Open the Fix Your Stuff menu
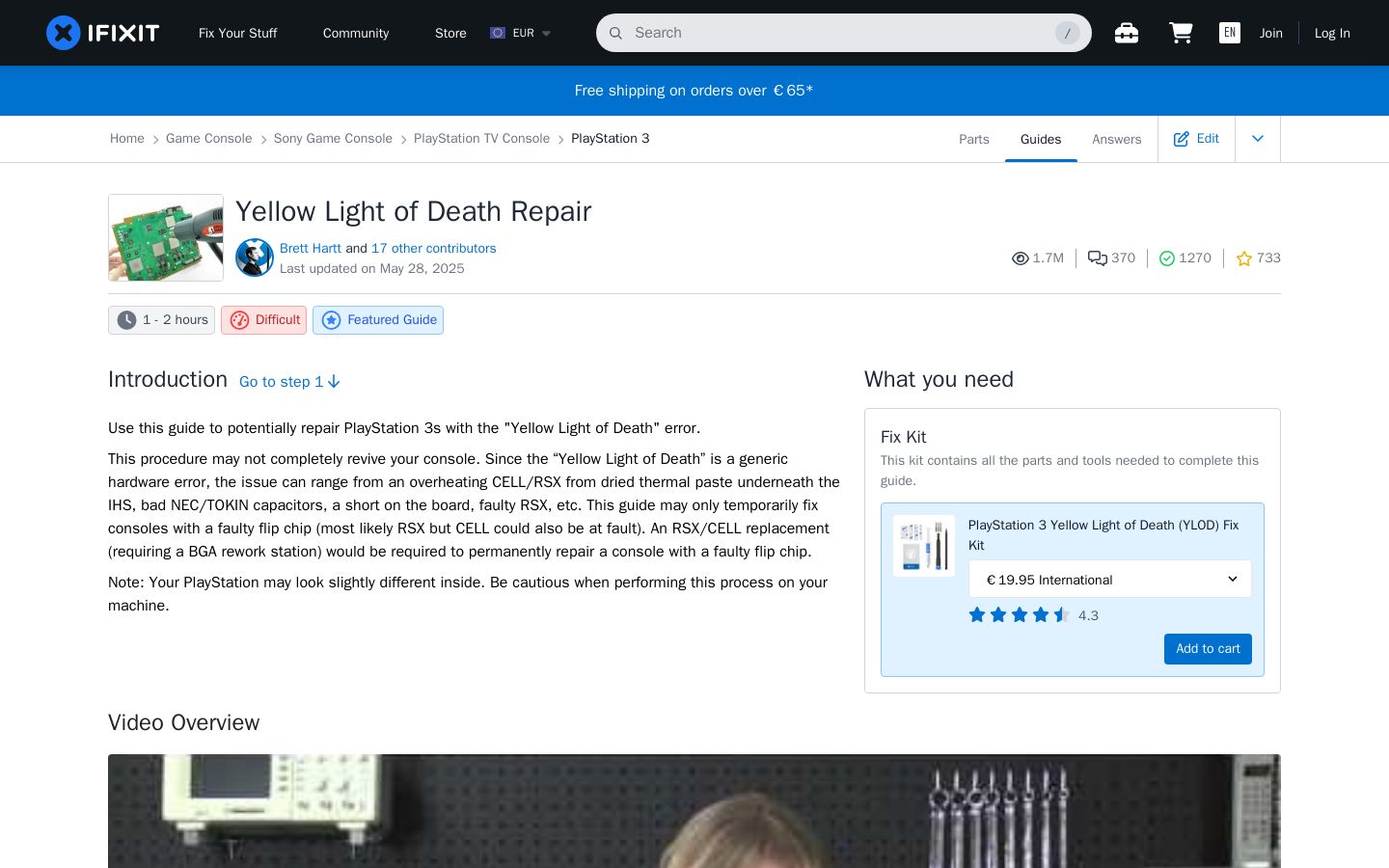The image size is (1389, 868). pyautogui.click(x=237, y=33)
